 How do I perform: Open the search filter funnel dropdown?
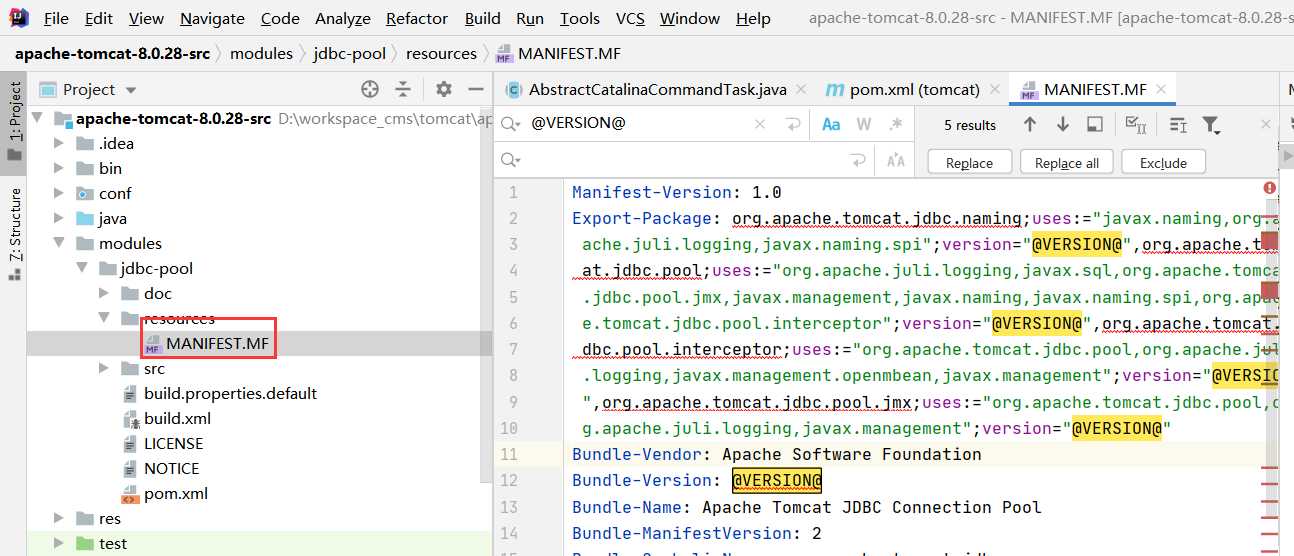pyautogui.click(x=1211, y=125)
